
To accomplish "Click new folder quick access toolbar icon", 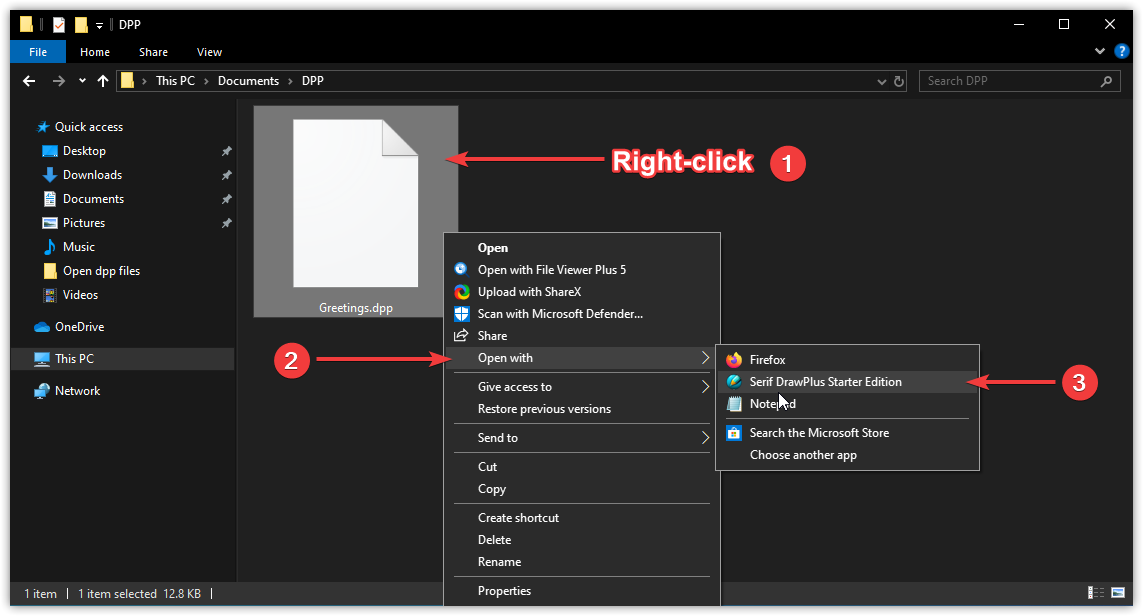I will [81, 25].
